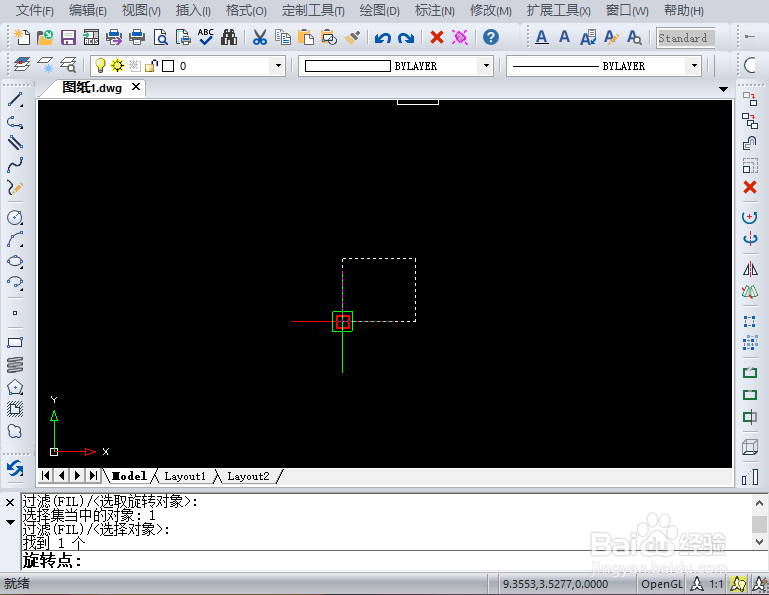
Task: Select the Mirror tool in right toolbar
Action: click(x=750, y=269)
